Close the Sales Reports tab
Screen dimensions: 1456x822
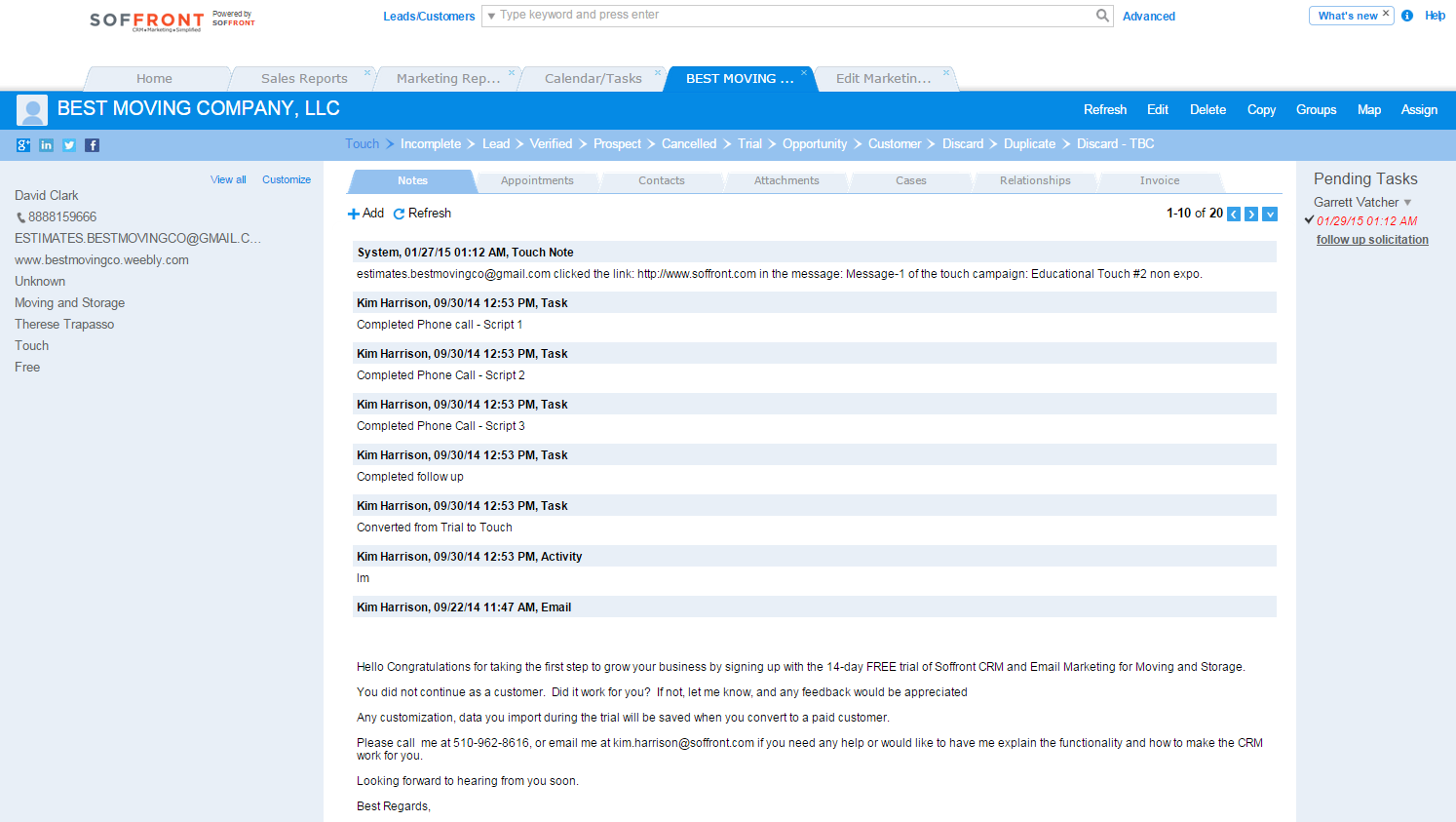tap(367, 72)
